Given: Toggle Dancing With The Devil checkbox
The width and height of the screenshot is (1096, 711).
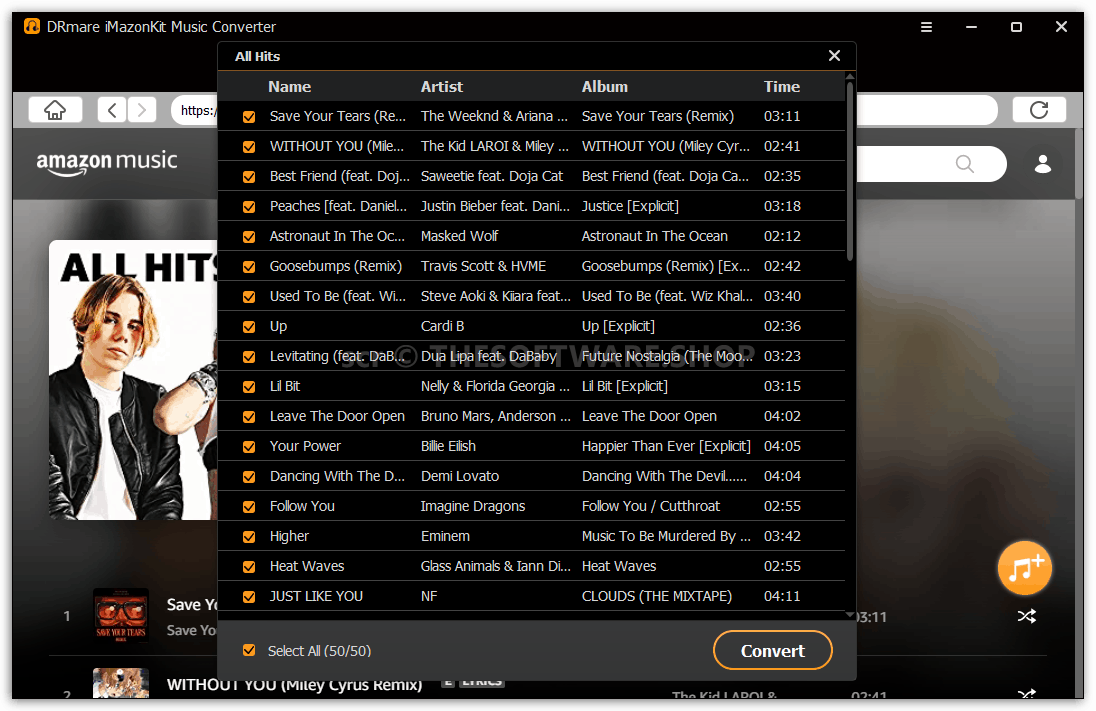Looking at the screenshot, I should 249,477.
